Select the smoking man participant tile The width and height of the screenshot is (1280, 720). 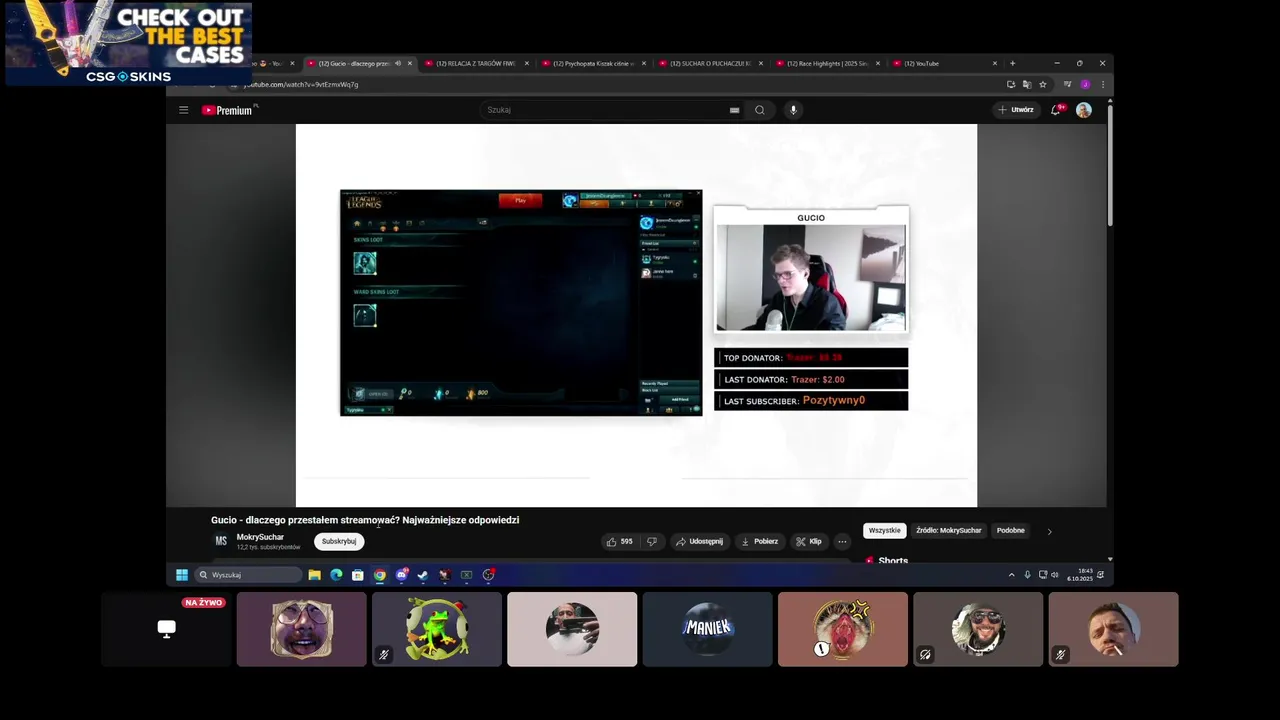pos(1113,629)
